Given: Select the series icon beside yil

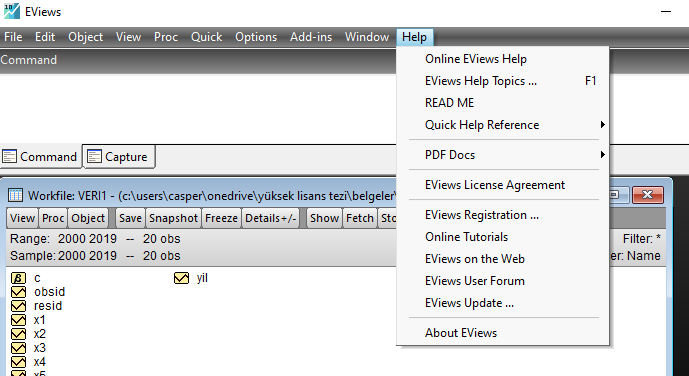Looking at the screenshot, I should click(181, 278).
